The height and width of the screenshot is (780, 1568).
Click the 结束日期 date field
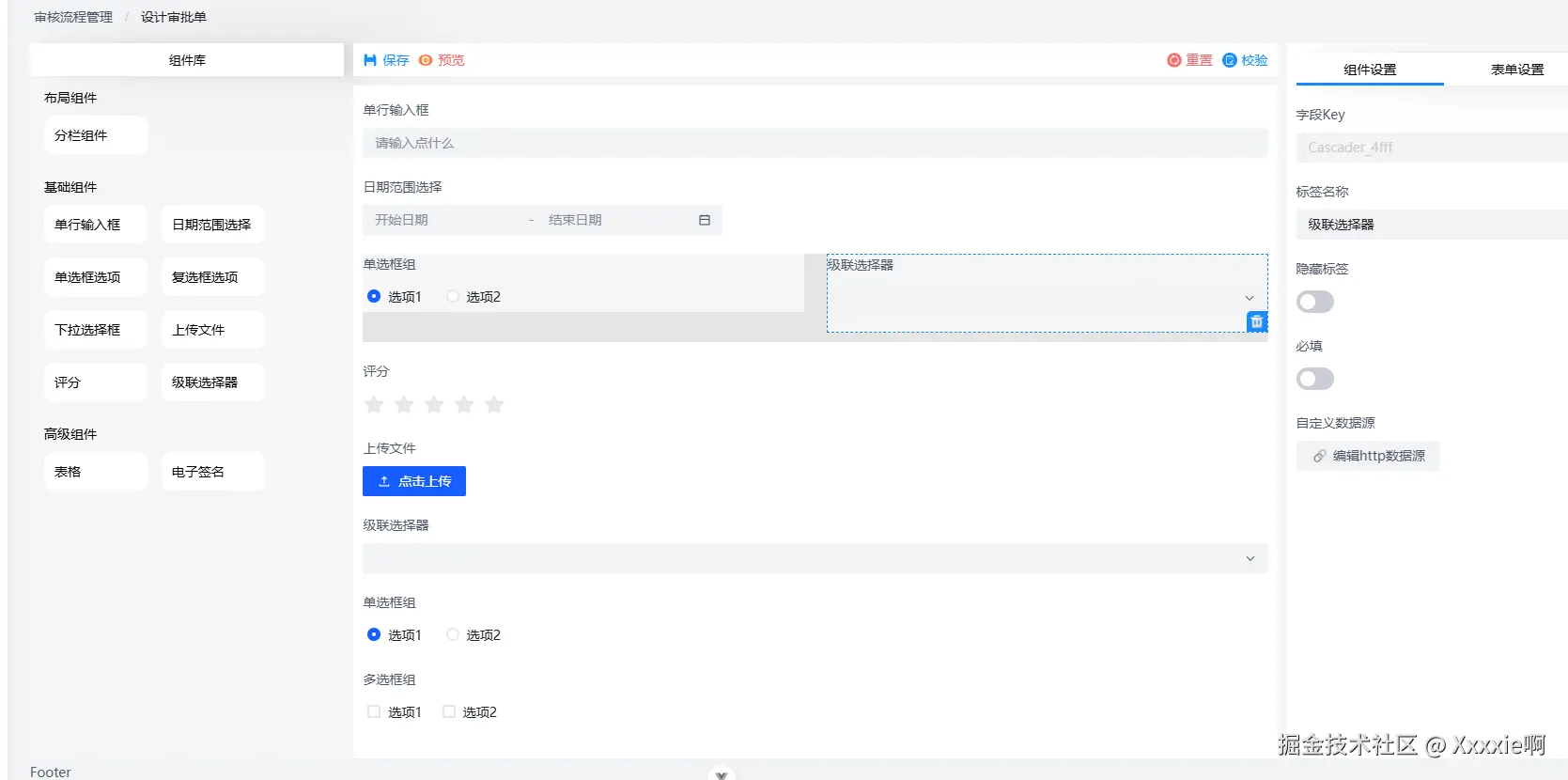pyautogui.click(x=615, y=220)
